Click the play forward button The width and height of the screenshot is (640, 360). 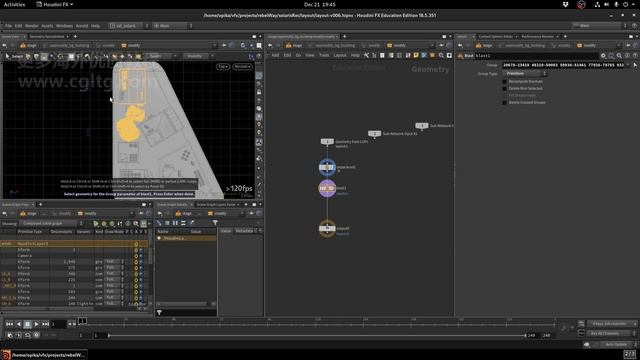[36, 324]
